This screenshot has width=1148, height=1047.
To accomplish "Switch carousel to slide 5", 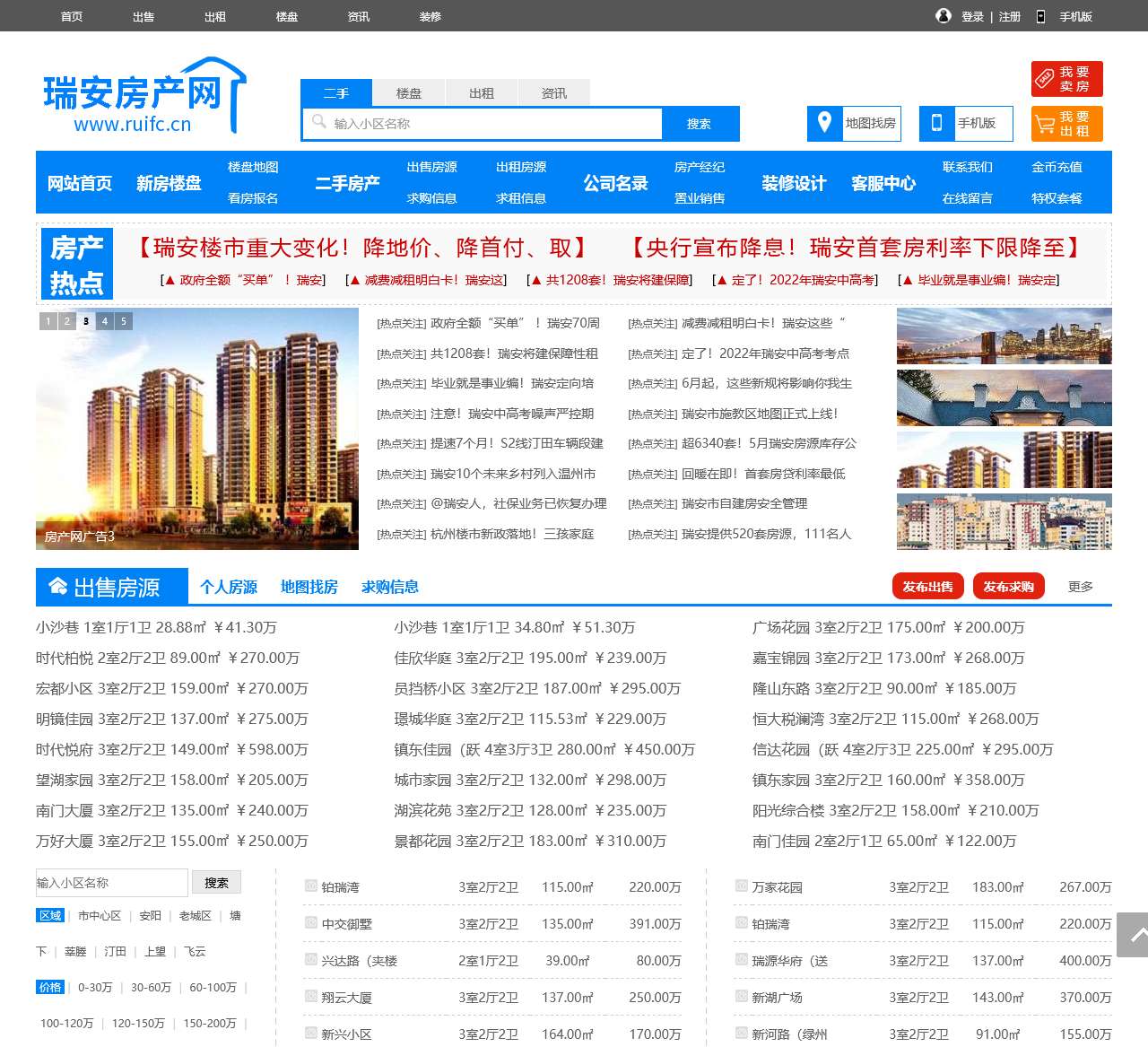I will coord(124,320).
